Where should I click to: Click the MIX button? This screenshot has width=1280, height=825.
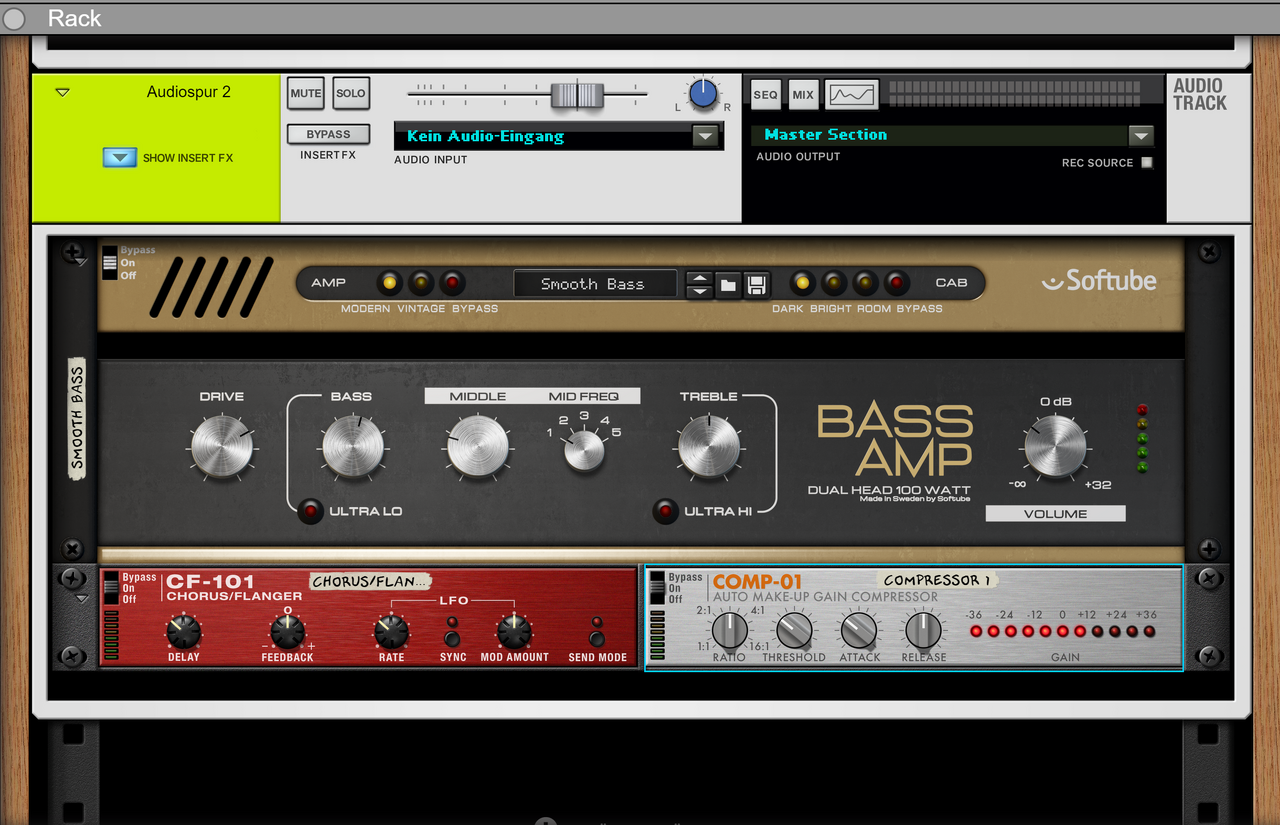tap(803, 95)
